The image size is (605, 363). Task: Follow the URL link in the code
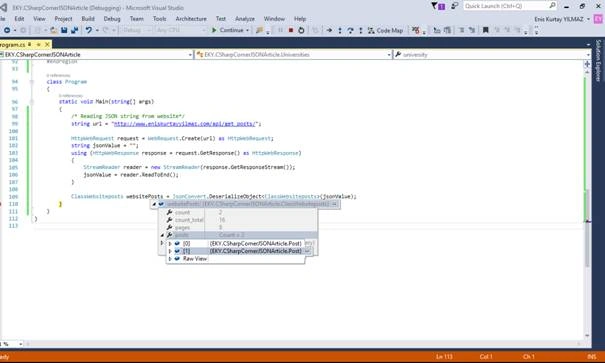(x=184, y=124)
